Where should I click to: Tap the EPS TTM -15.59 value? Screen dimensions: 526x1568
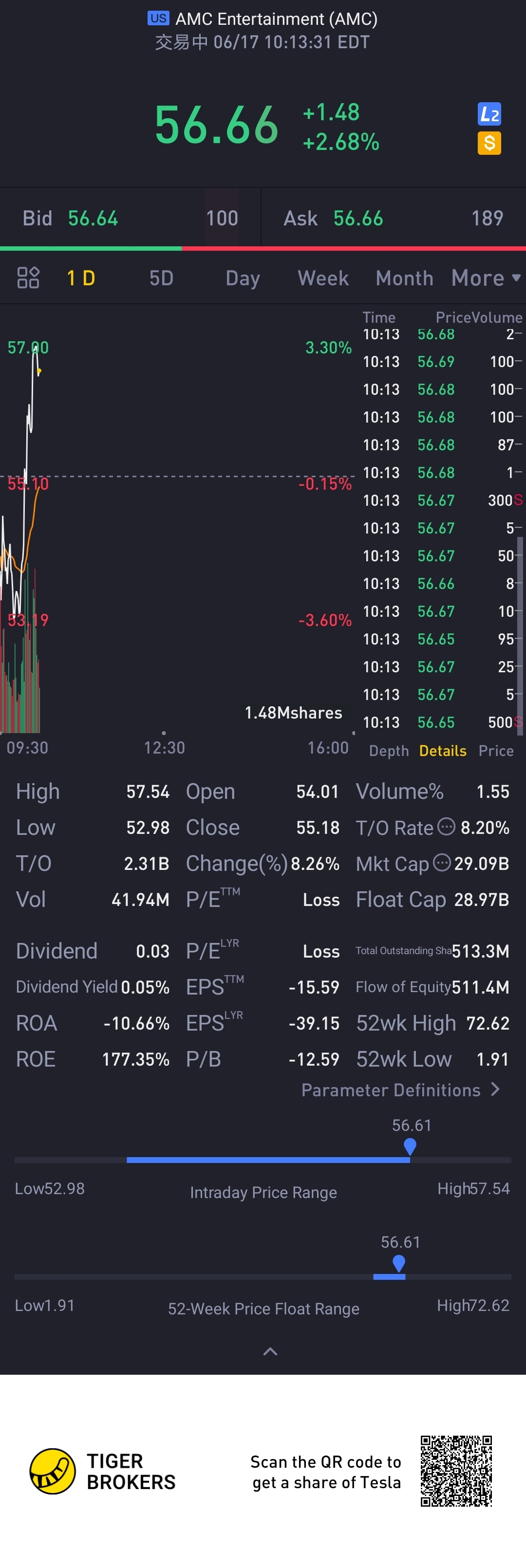point(314,987)
